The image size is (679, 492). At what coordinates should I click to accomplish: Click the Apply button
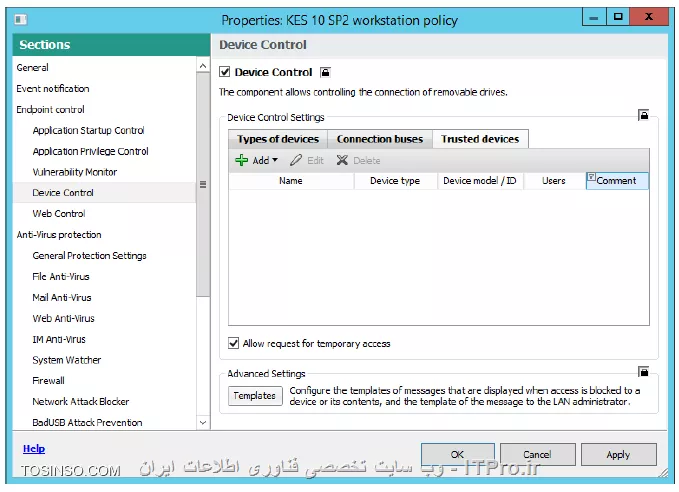618,454
